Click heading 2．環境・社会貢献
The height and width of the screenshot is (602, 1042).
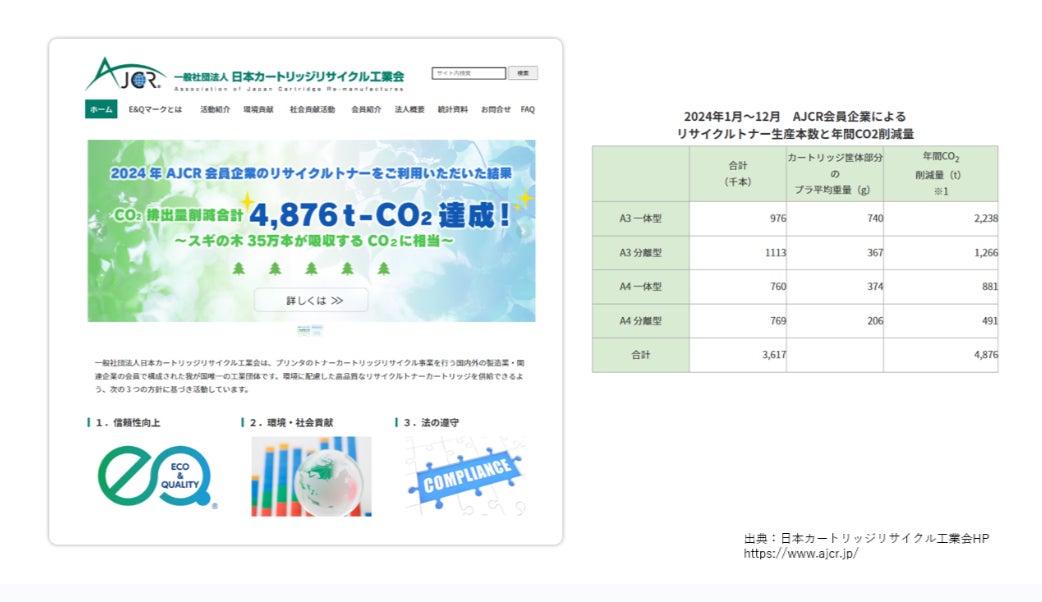coord(291,423)
